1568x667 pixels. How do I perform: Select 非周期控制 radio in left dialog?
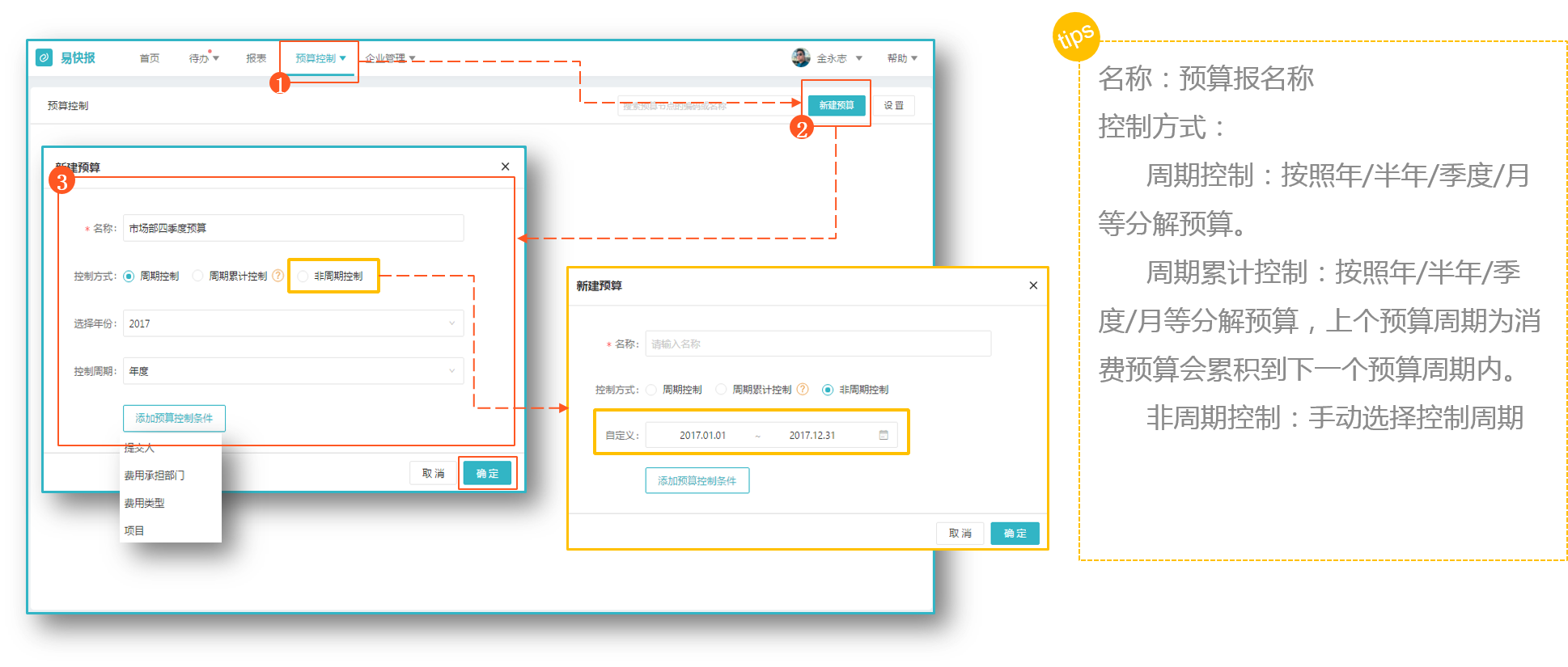pyautogui.click(x=303, y=277)
